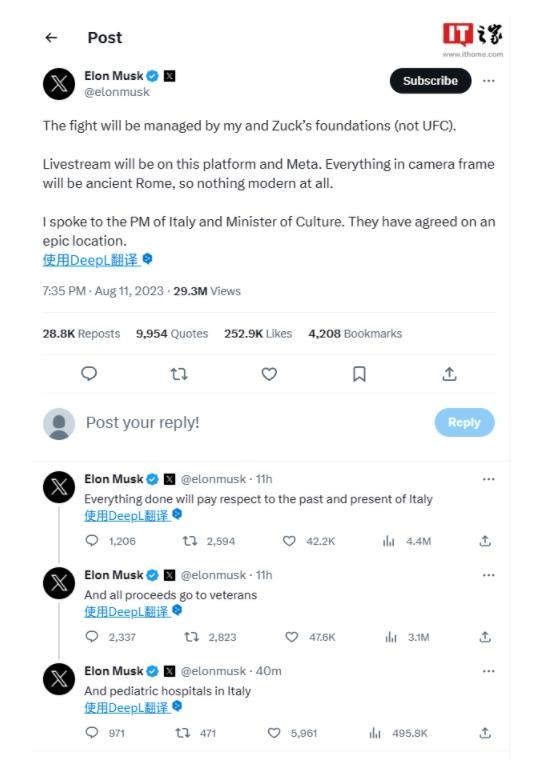
Task: Share the 'And all proceeds go to veterans' reply
Action: [x=485, y=637]
